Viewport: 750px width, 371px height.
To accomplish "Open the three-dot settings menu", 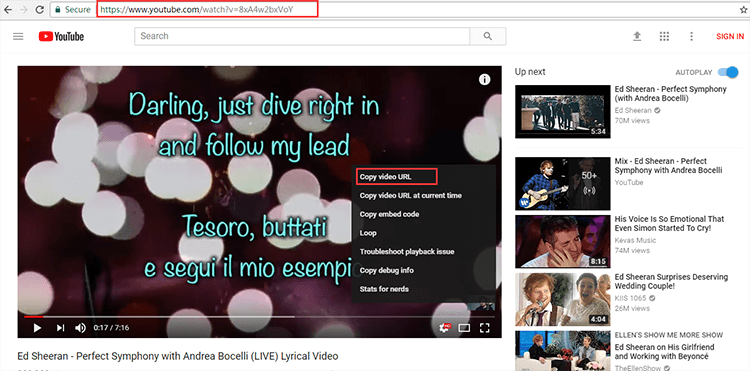I will pos(691,36).
